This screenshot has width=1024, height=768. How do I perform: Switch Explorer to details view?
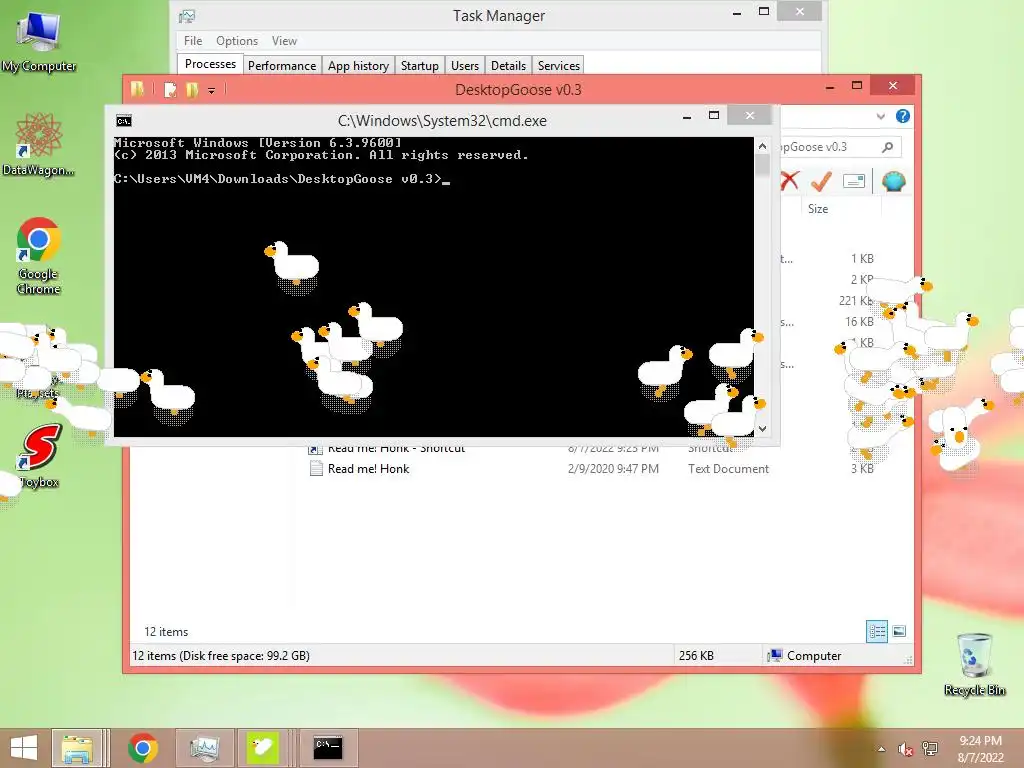coord(877,631)
